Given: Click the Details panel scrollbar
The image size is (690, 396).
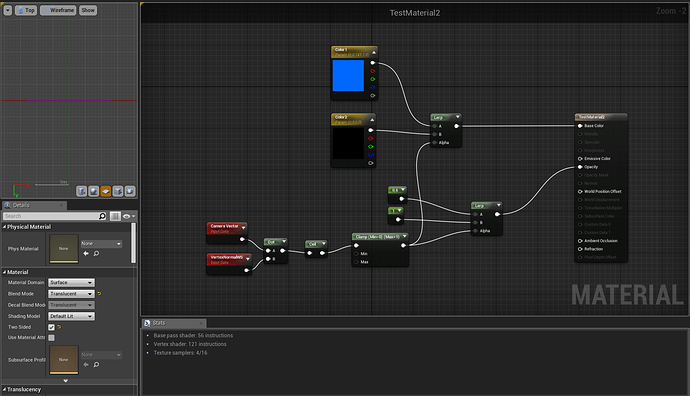Looking at the screenshot, I should click(133, 243).
